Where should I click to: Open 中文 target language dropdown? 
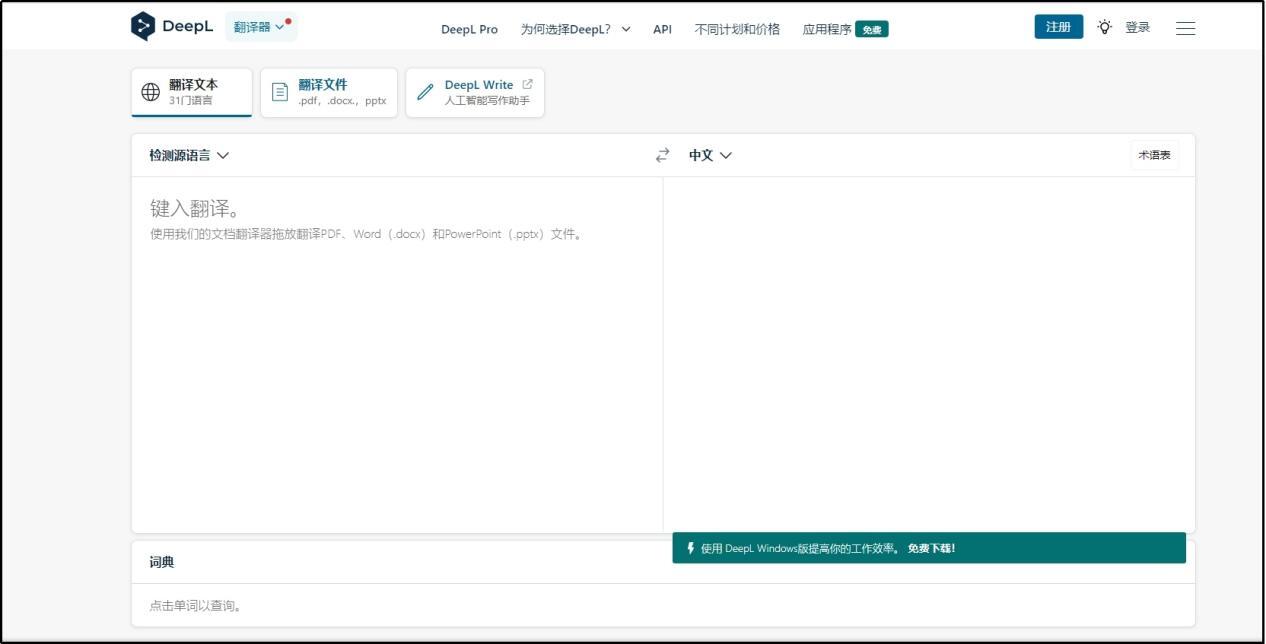point(710,155)
